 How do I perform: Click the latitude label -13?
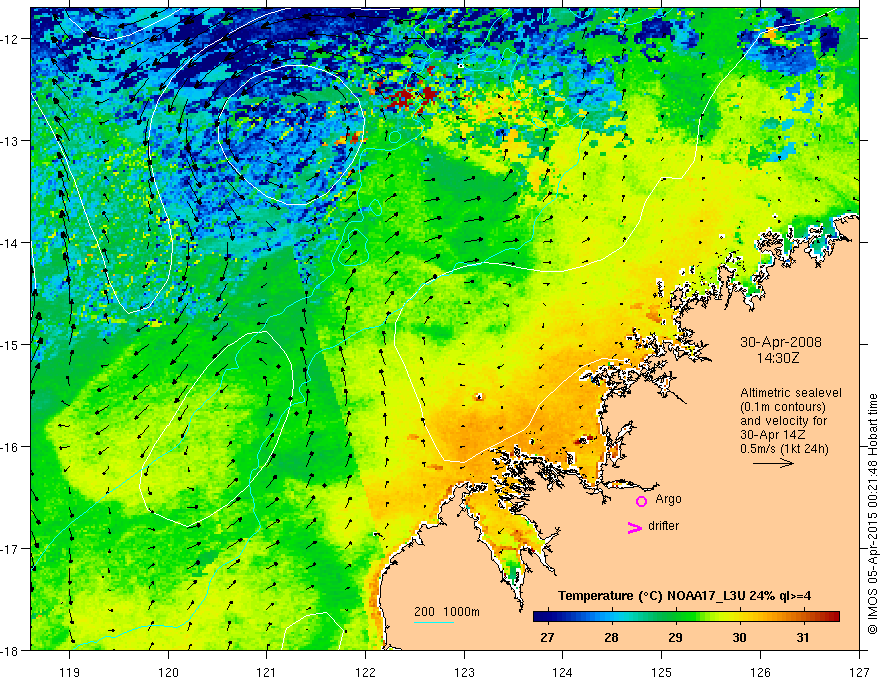click(x=11, y=141)
